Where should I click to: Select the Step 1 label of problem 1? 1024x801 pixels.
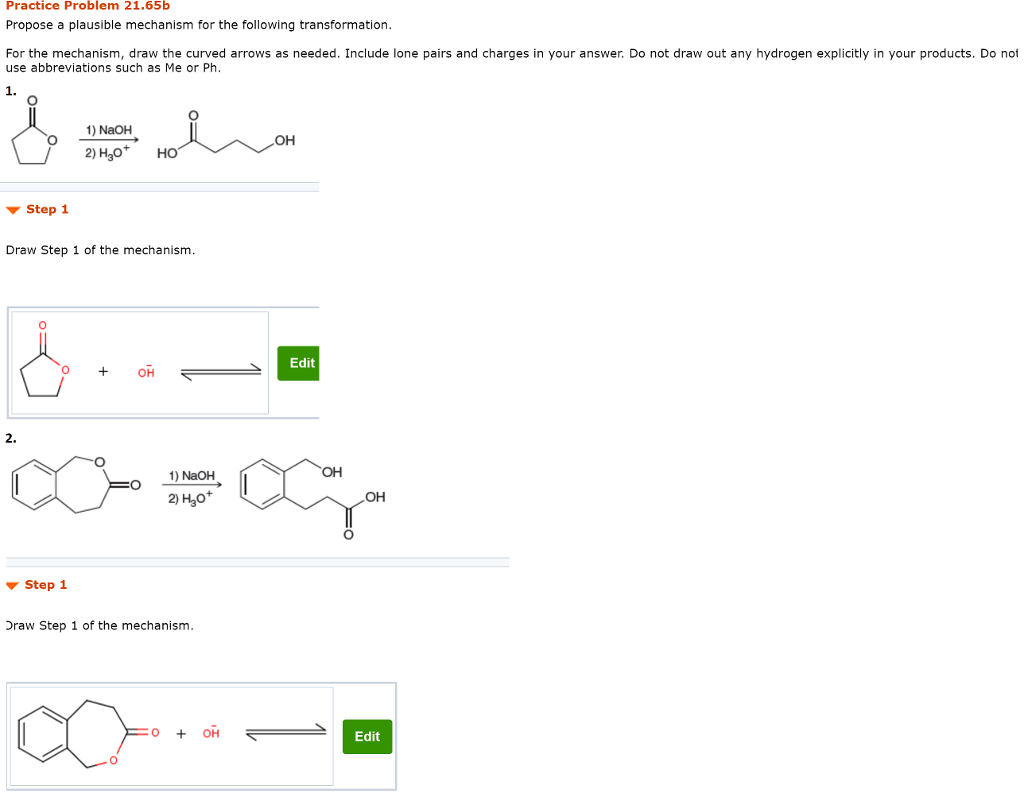coord(47,209)
